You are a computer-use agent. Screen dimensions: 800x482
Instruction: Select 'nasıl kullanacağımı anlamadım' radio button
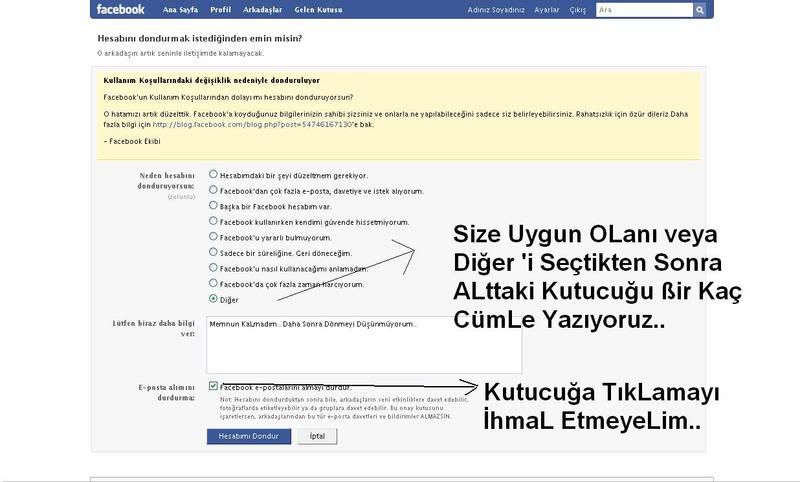pyautogui.click(x=213, y=267)
